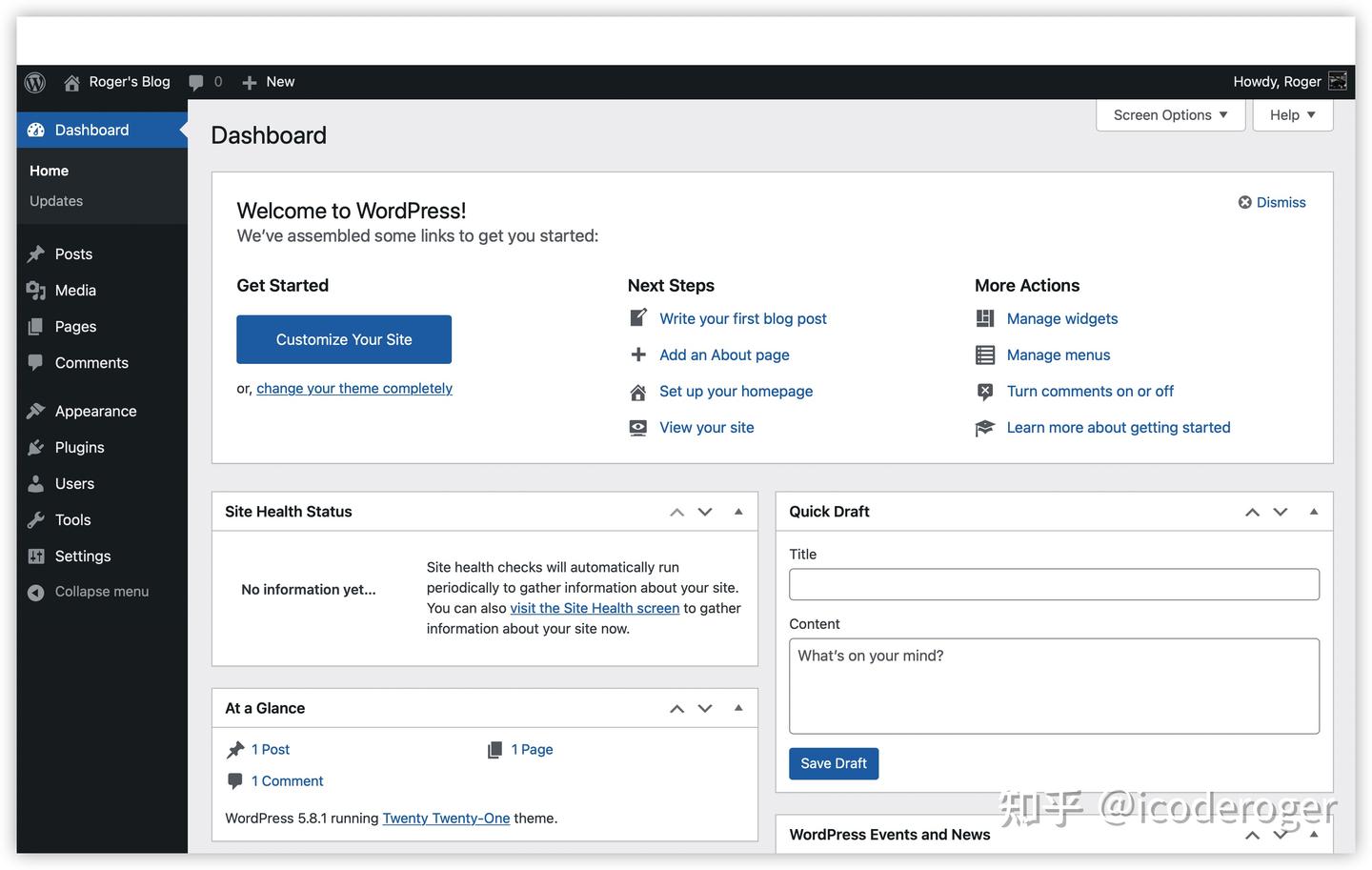Image resolution: width=1372 pixels, height=870 pixels.
Task: Collapse the admin sidebar menu
Action: pyautogui.click(x=101, y=592)
